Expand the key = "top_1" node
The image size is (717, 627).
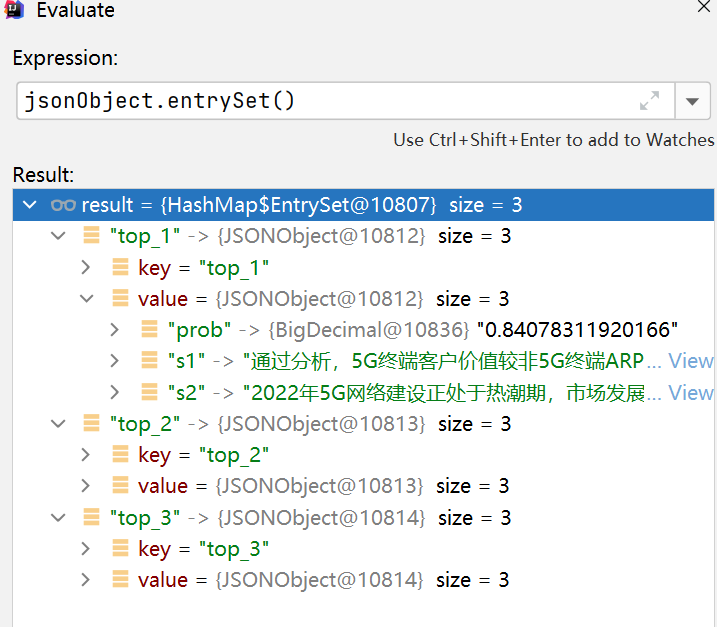(x=86, y=268)
